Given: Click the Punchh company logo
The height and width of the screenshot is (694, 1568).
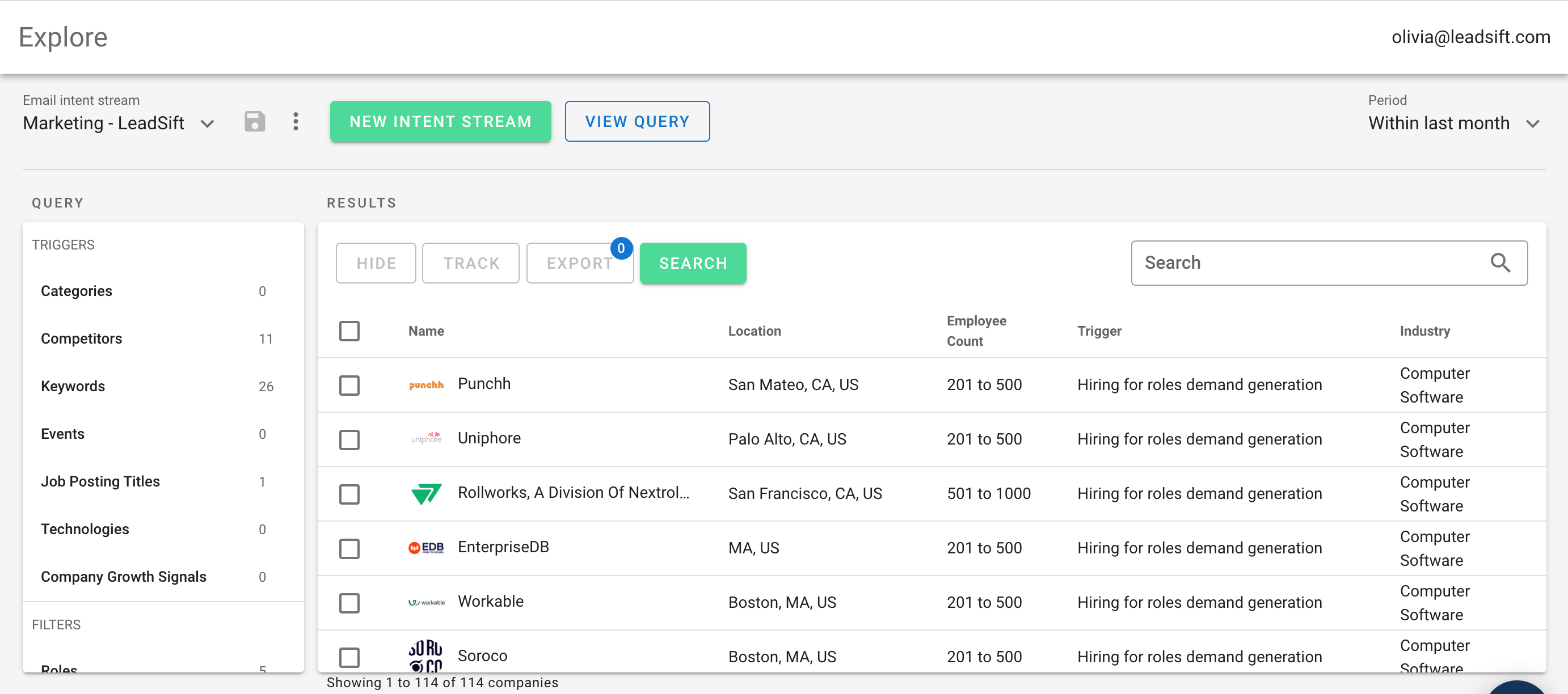Looking at the screenshot, I should coord(426,384).
